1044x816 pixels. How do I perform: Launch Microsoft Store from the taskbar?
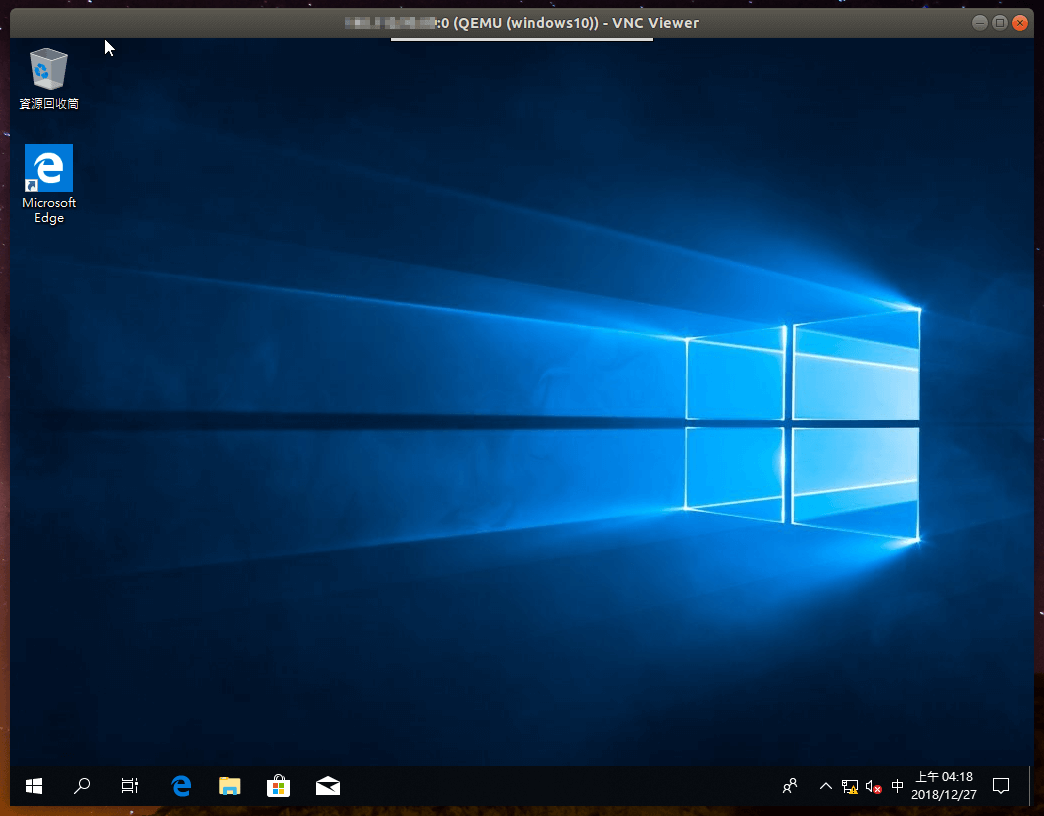(278, 786)
